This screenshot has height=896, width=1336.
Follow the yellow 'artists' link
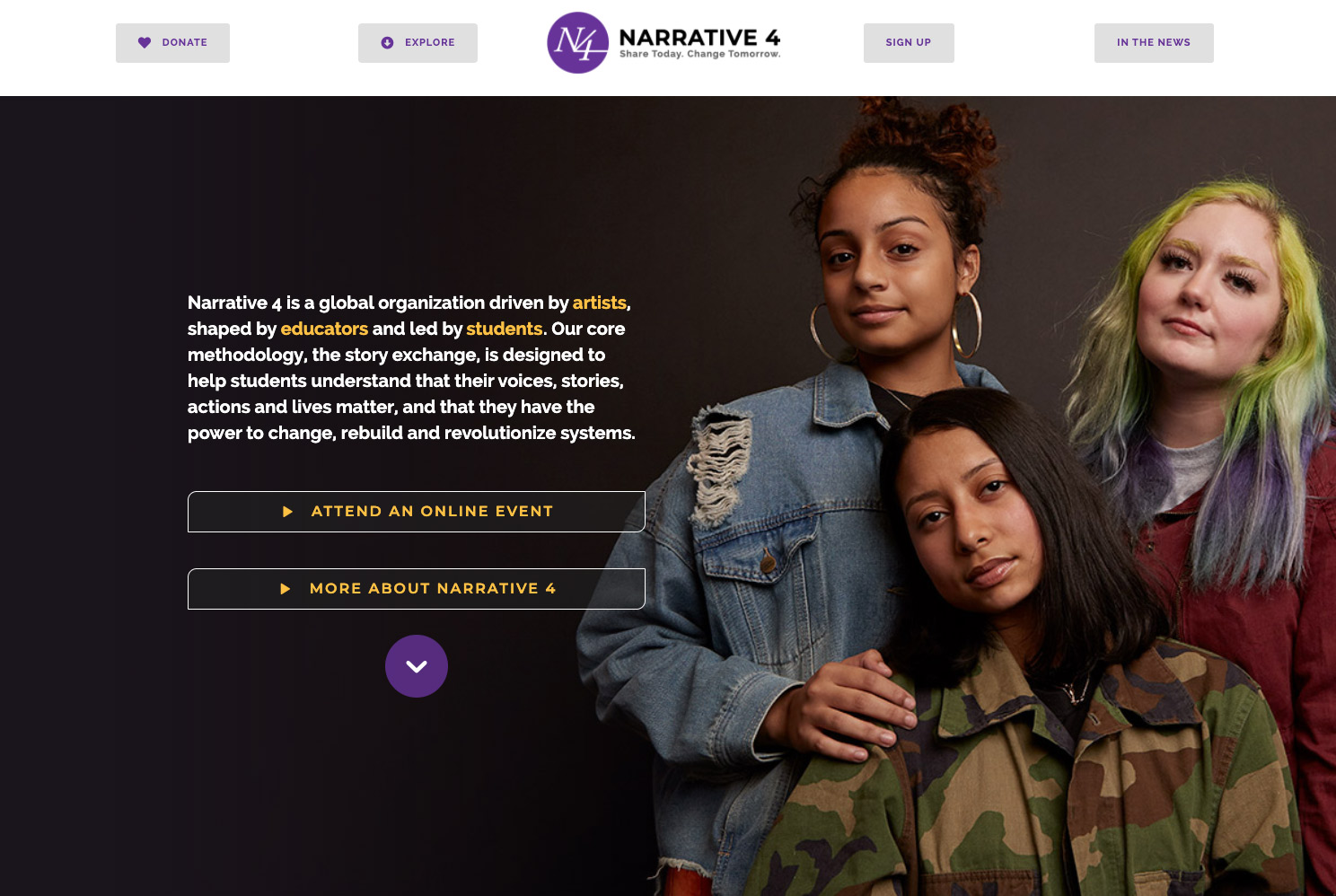600,303
